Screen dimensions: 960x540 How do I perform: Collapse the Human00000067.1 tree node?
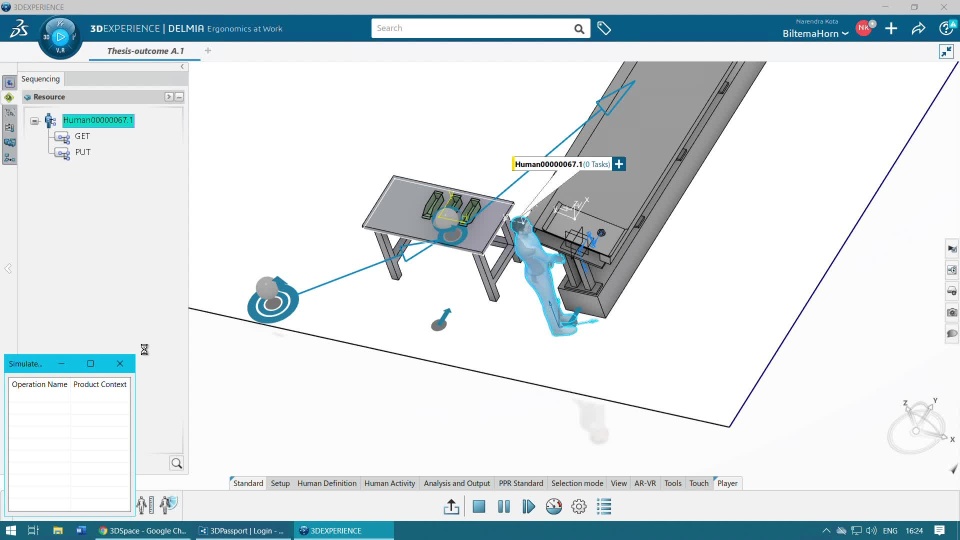click(x=34, y=121)
